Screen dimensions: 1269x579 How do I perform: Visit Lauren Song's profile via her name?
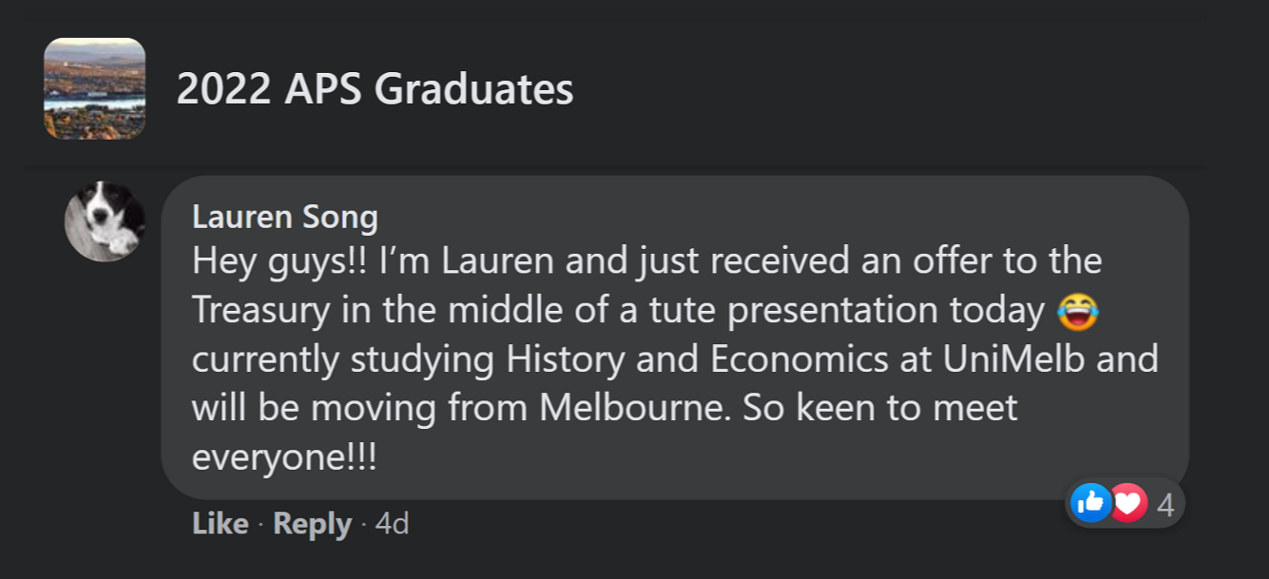tap(285, 216)
